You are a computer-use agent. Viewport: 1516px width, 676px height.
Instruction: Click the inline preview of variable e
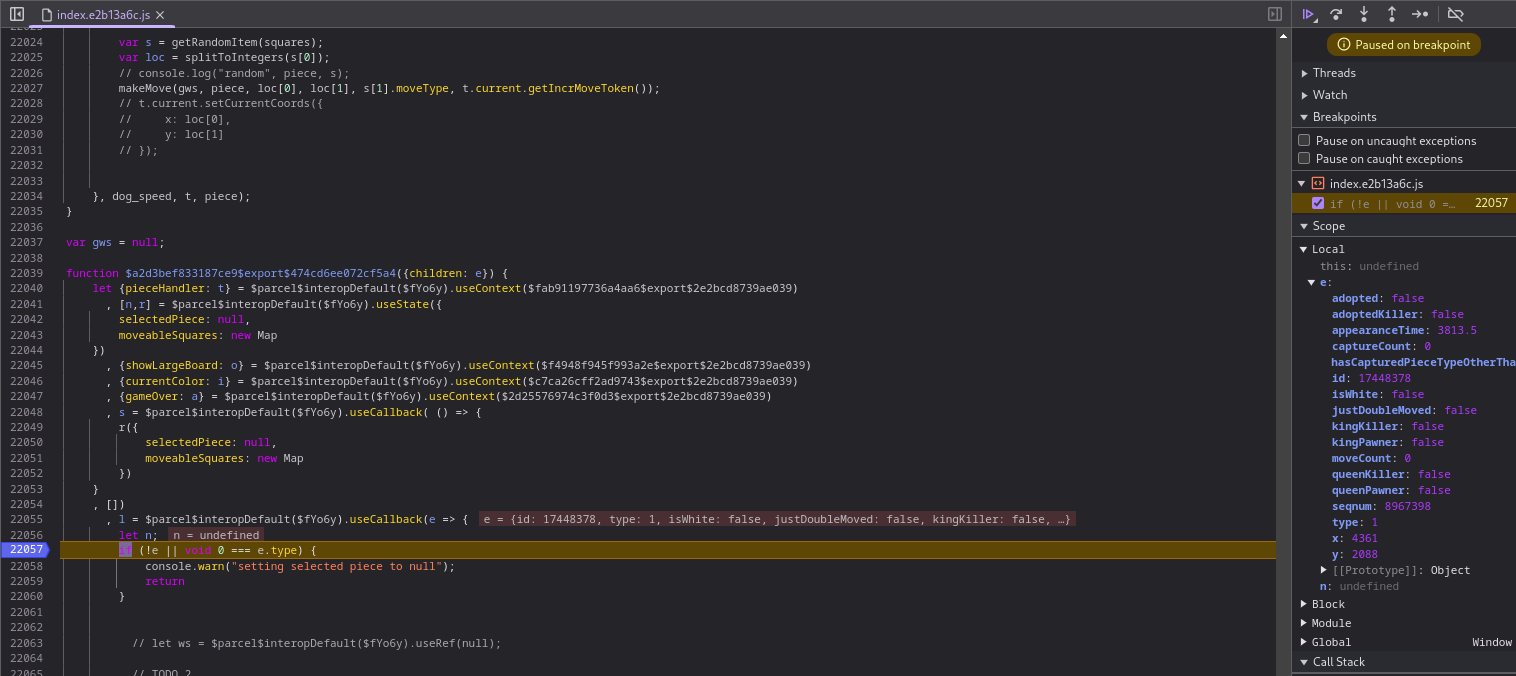point(776,519)
